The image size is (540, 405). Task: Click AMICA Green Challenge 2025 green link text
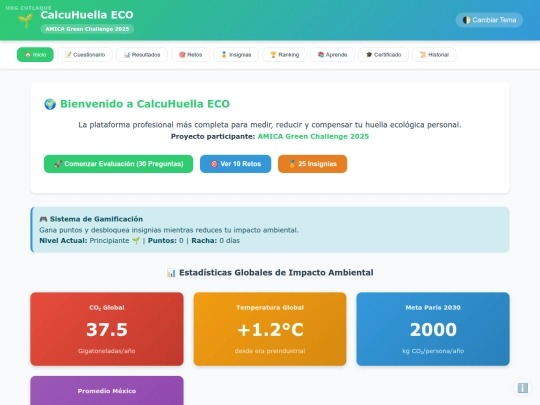click(313, 136)
